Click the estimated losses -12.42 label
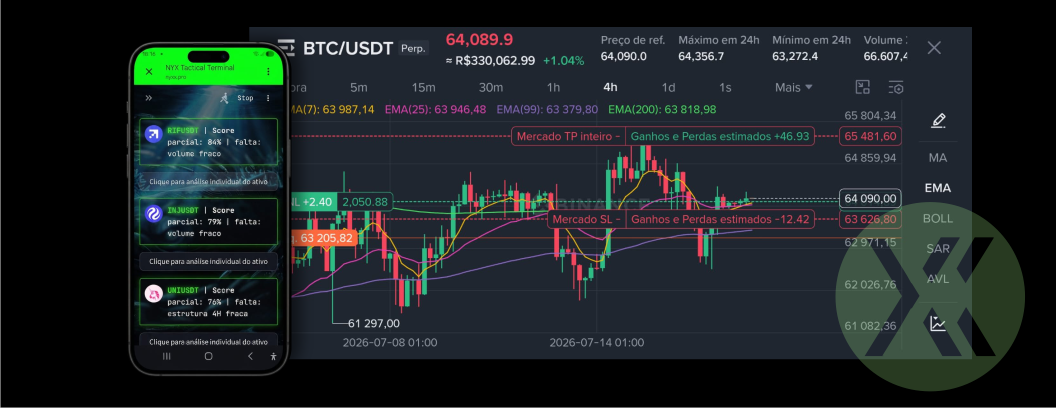 (719, 219)
